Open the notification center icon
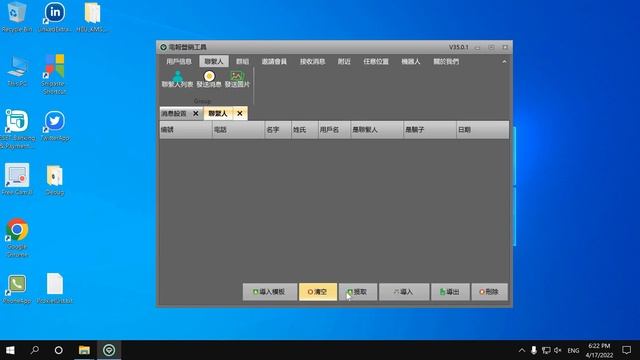This screenshot has height=360, width=640. [627, 350]
